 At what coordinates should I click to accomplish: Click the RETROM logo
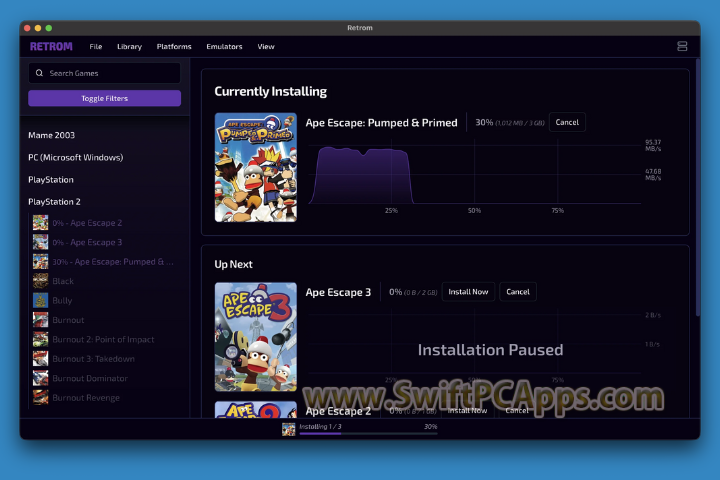click(51, 46)
